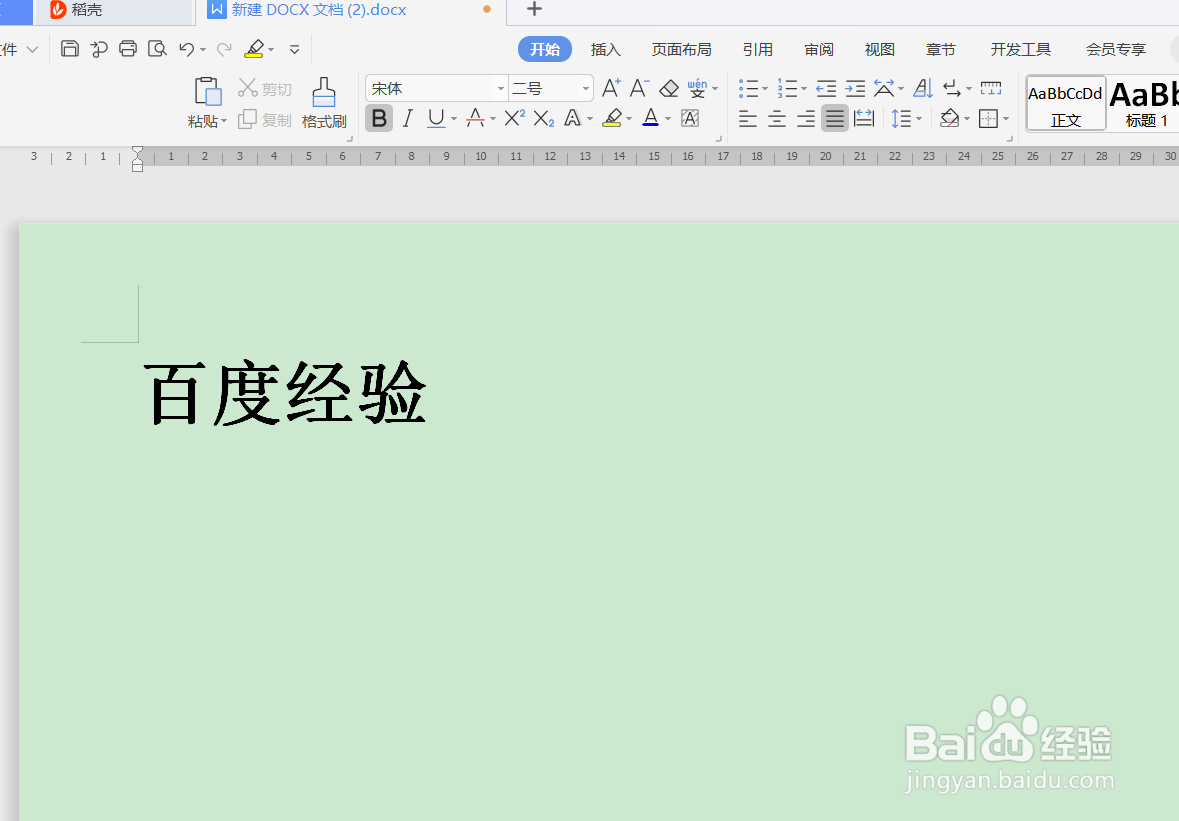Click the Clear Formatting eraser icon
The image size is (1179, 821).
(x=669, y=88)
